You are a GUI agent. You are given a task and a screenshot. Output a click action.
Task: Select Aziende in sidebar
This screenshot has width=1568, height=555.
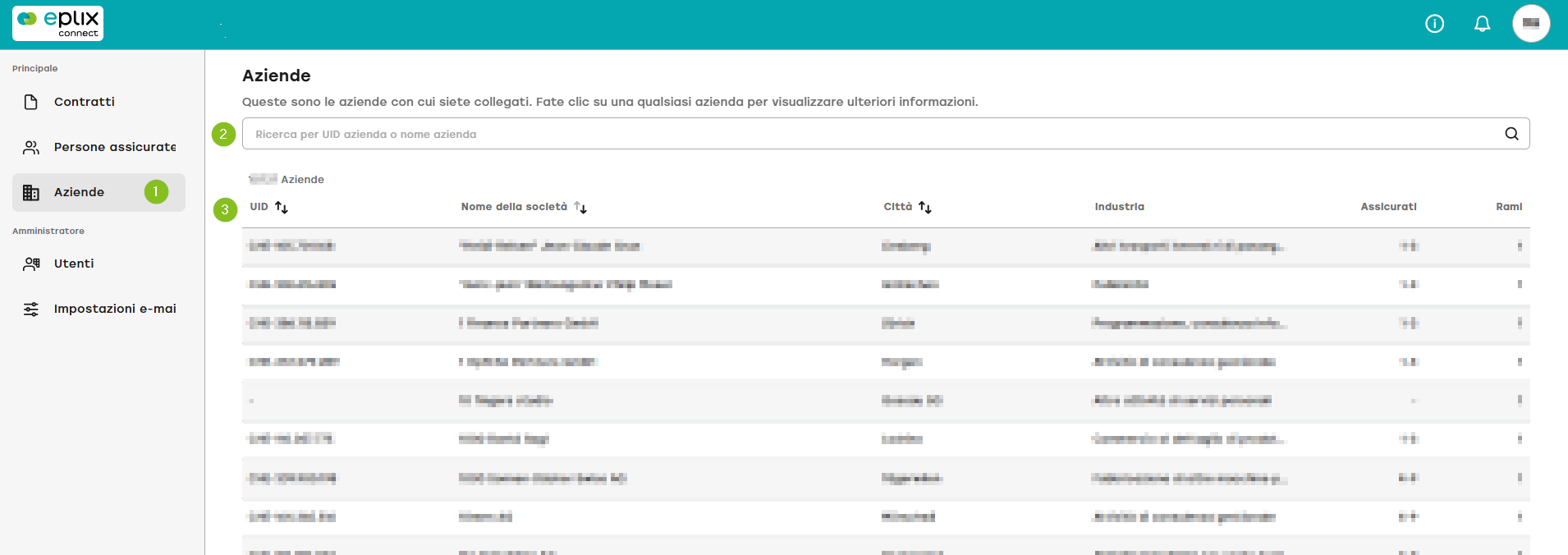click(99, 192)
